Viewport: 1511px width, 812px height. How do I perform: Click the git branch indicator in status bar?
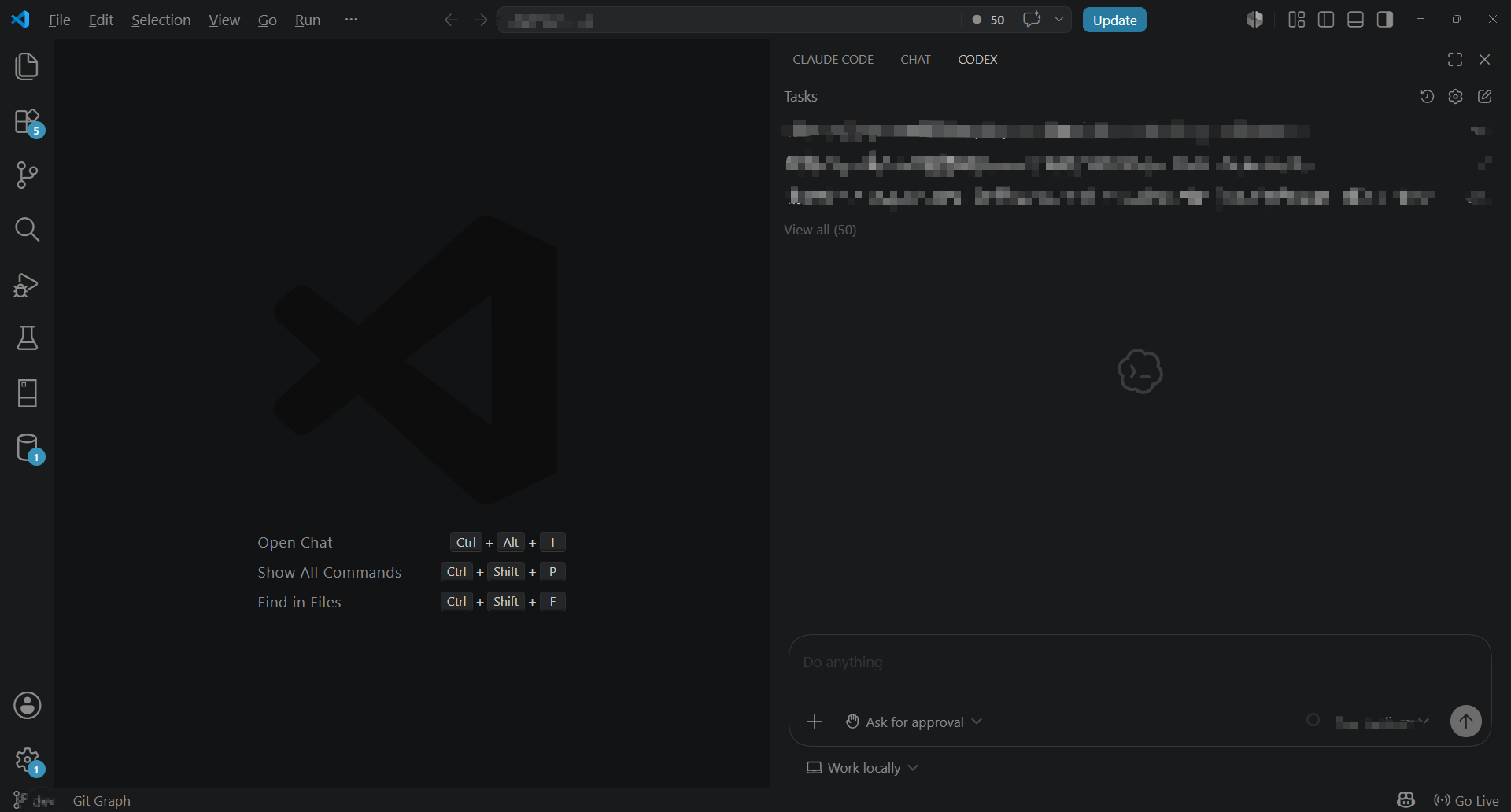click(34, 801)
